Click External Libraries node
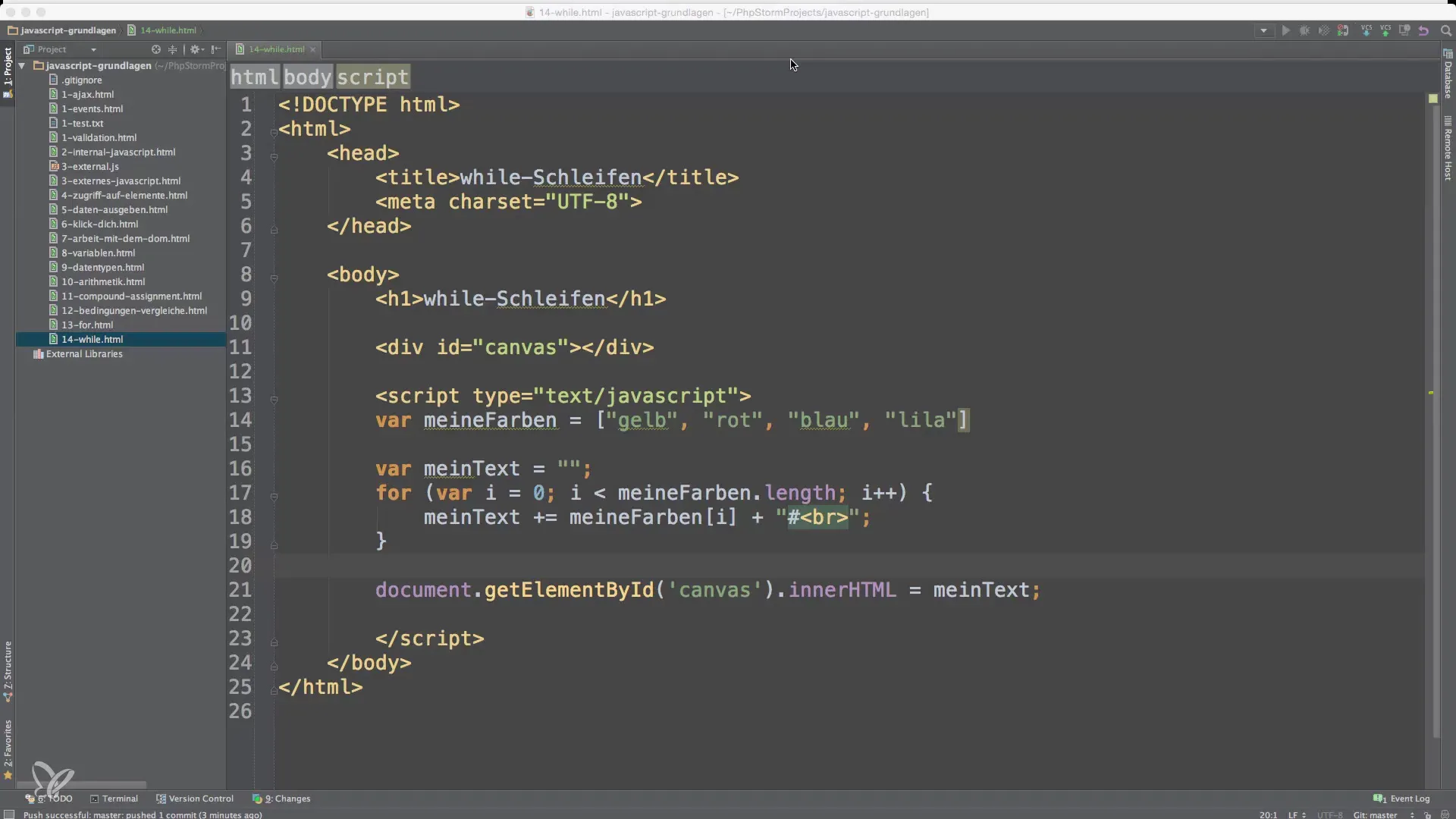1456x819 pixels. point(78,353)
